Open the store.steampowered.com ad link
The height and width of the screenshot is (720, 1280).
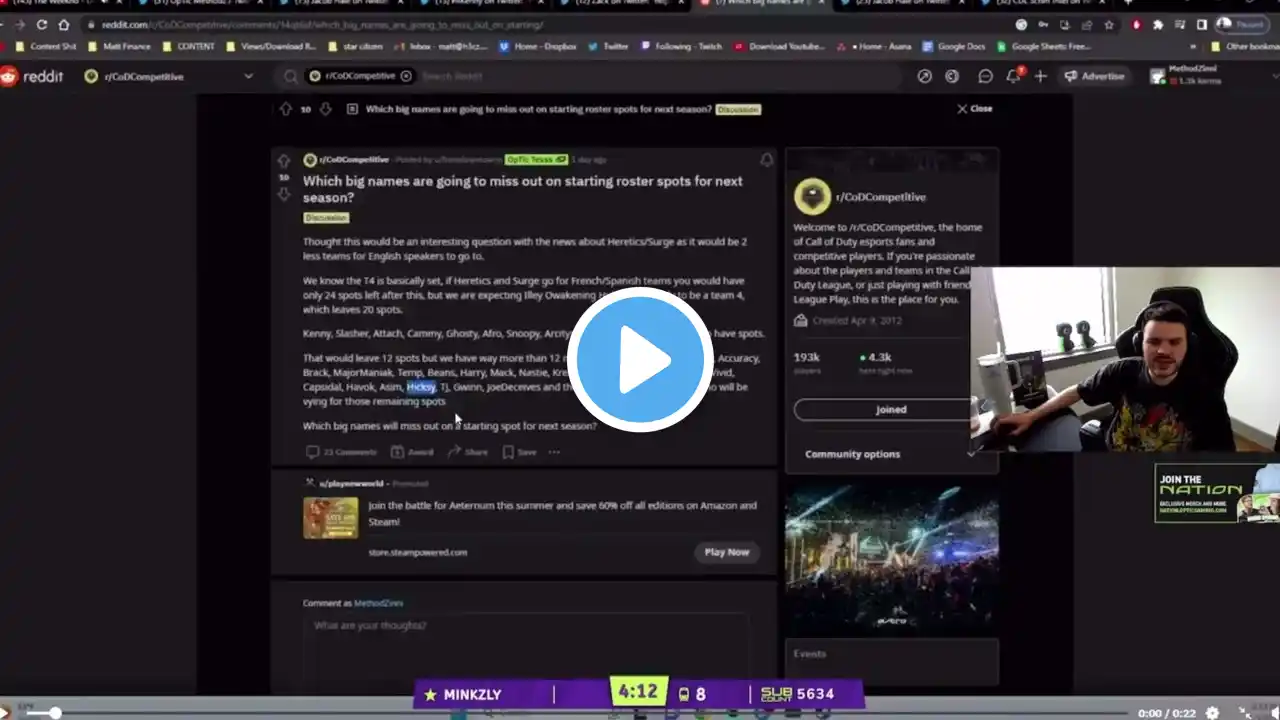click(x=417, y=552)
